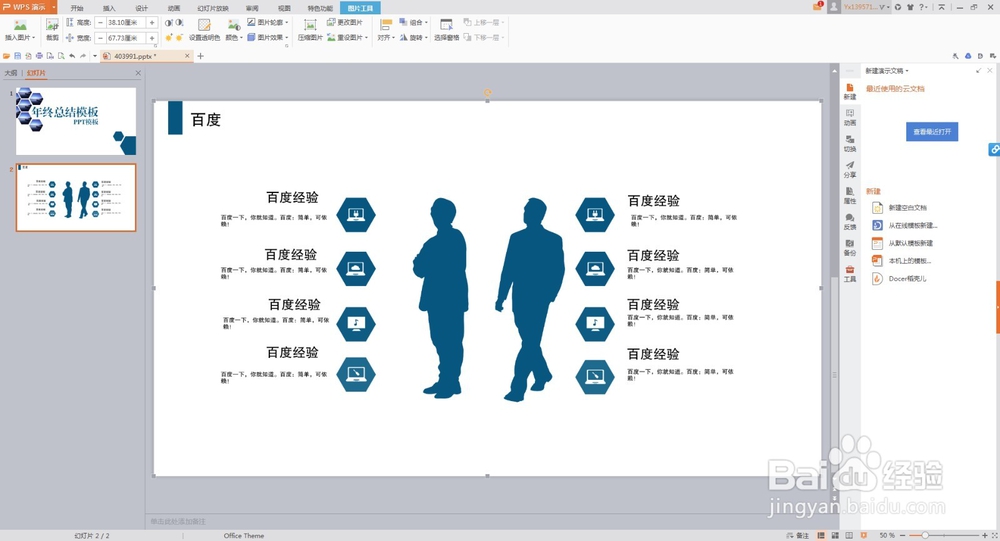Increase height with plus stepper

(152, 22)
